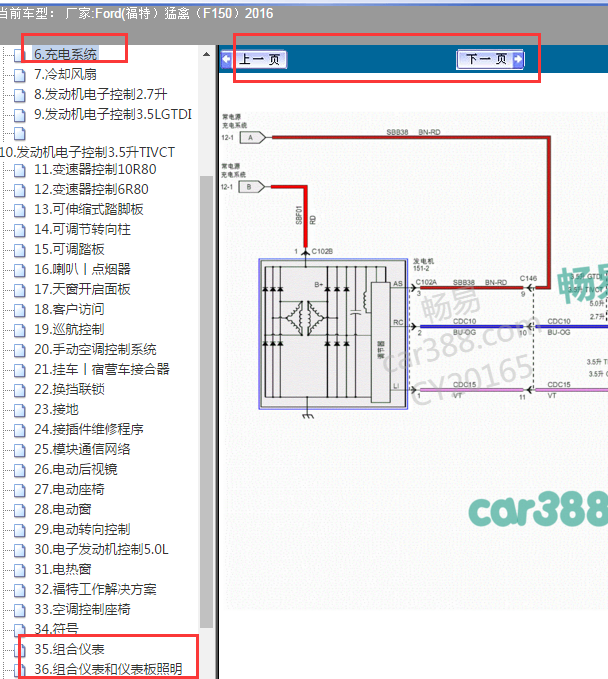Open 12.变速器控制6R80

[x=91, y=189]
